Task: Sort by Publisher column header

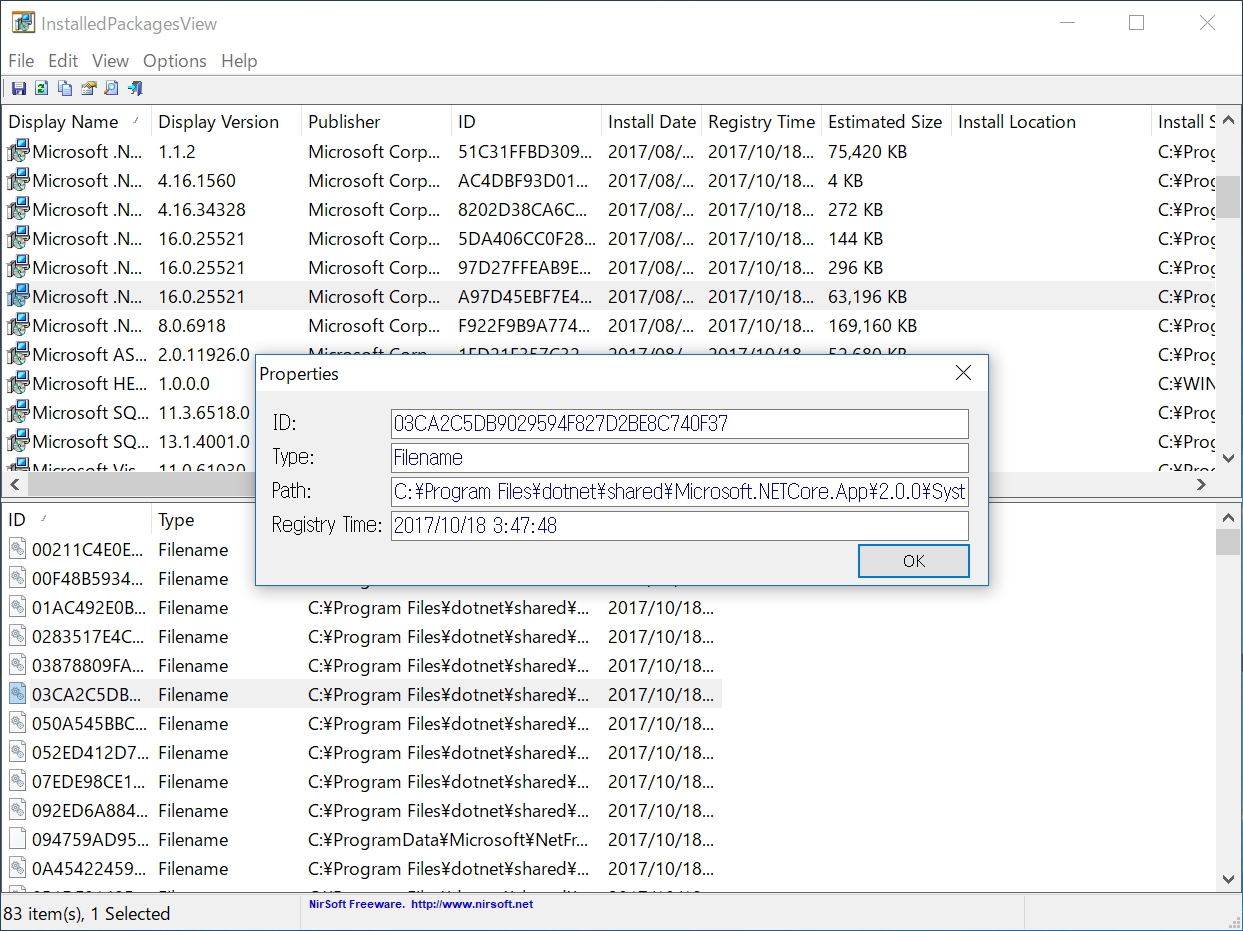Action: pos(376,122)
